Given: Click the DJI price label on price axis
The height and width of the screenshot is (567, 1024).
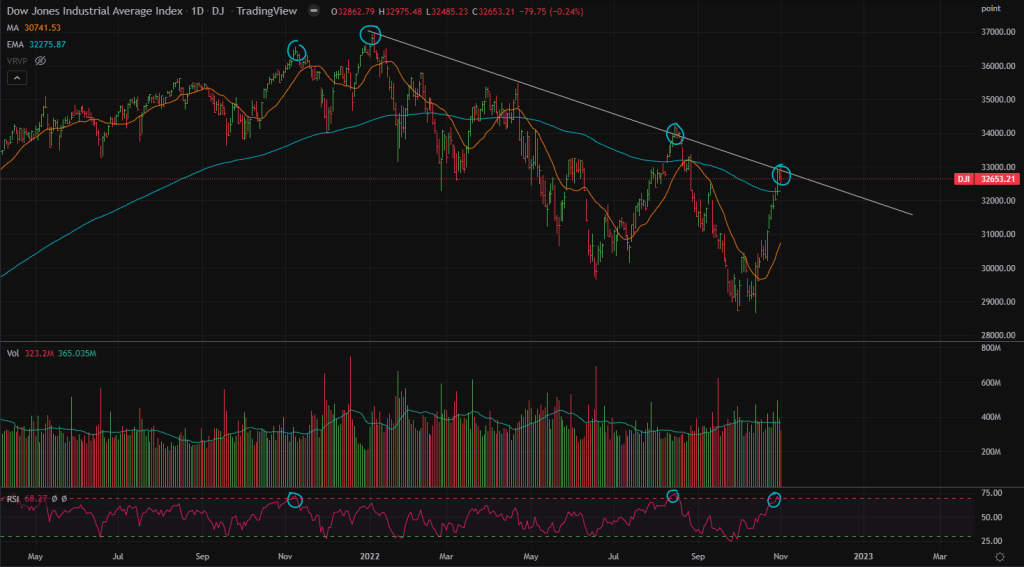Looking at the screenshot, I should click(x=964, y=179).
